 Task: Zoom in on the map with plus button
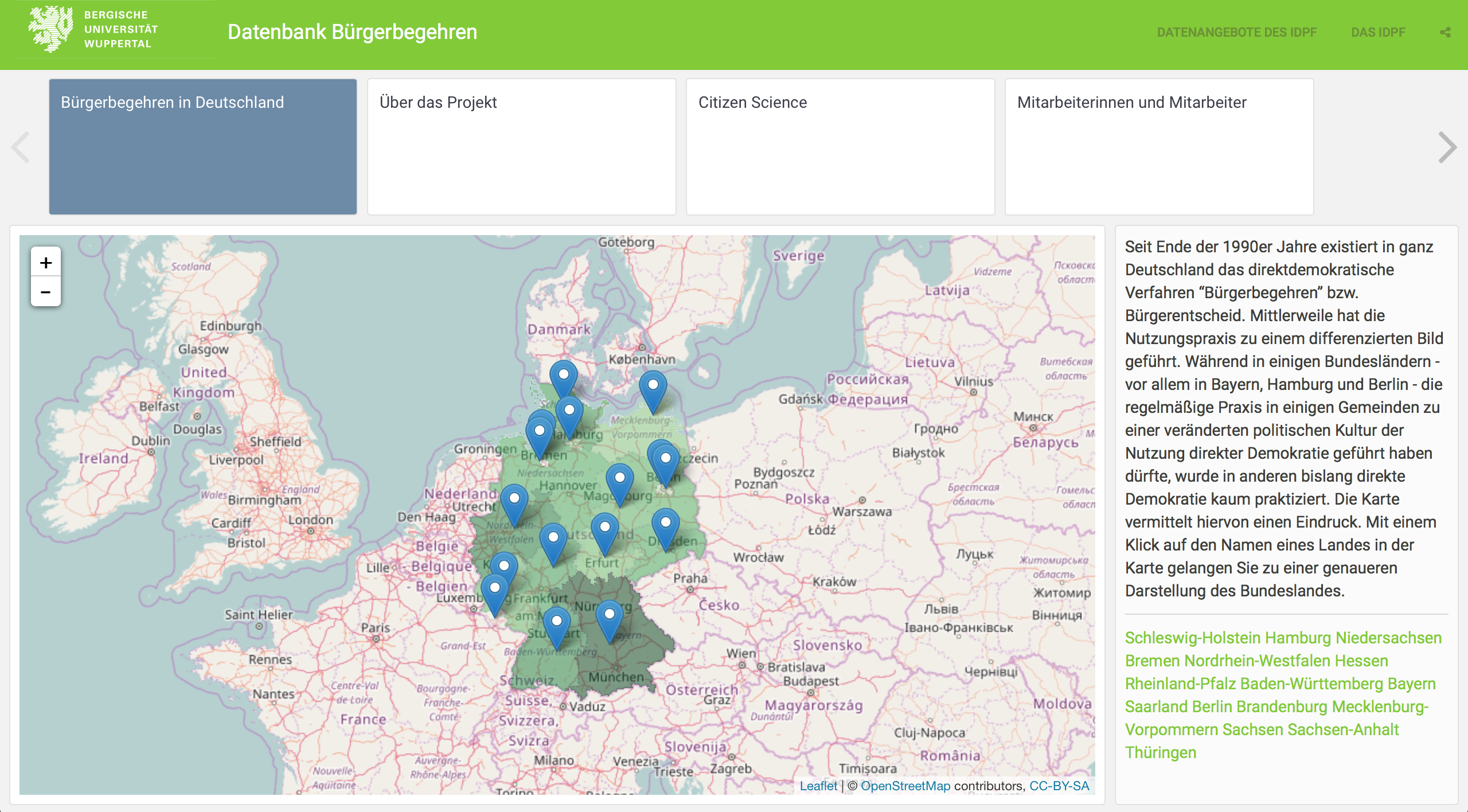(46, 263)
